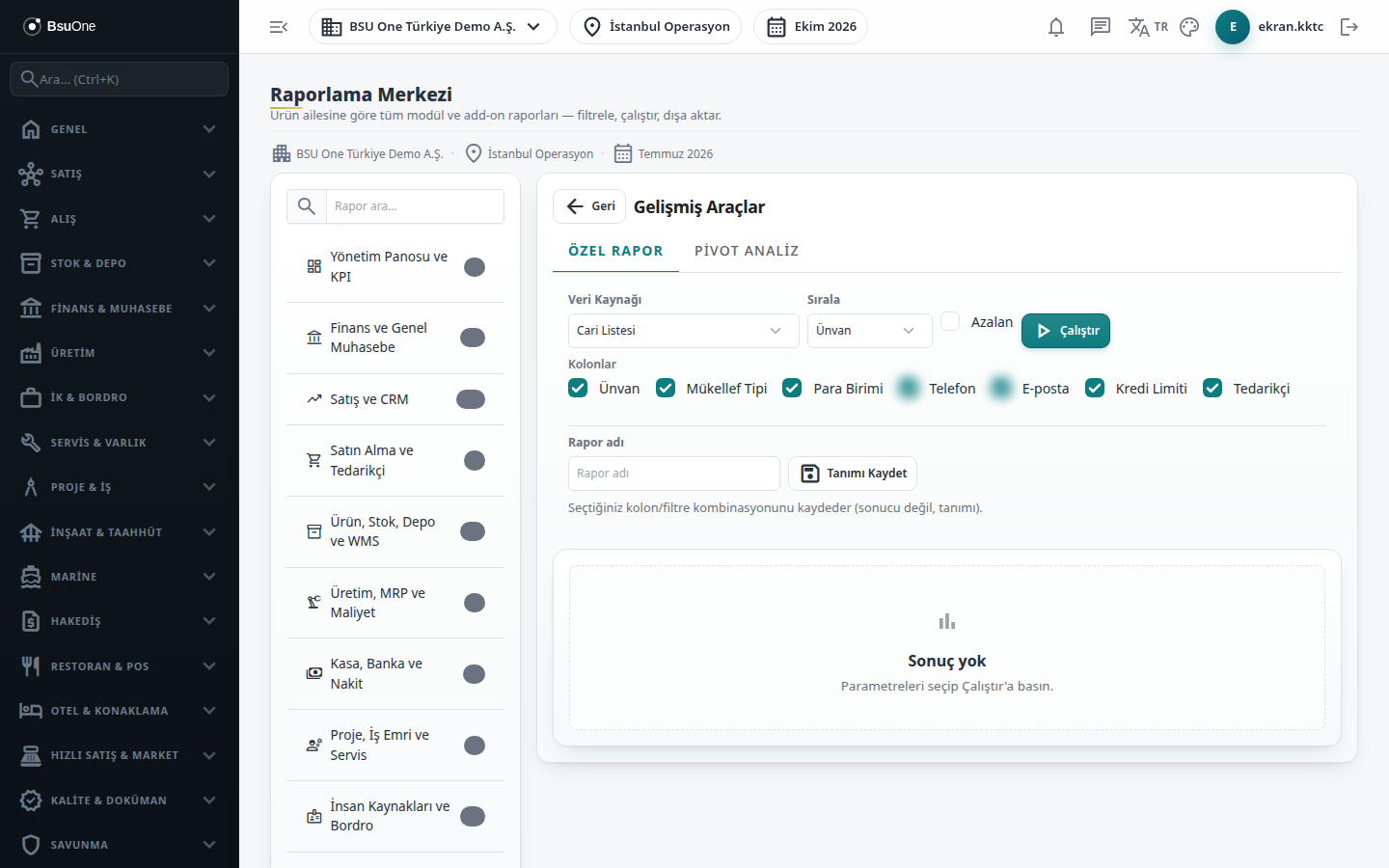
Task: Select the Satış ve CRM report family
Action: 395,399
